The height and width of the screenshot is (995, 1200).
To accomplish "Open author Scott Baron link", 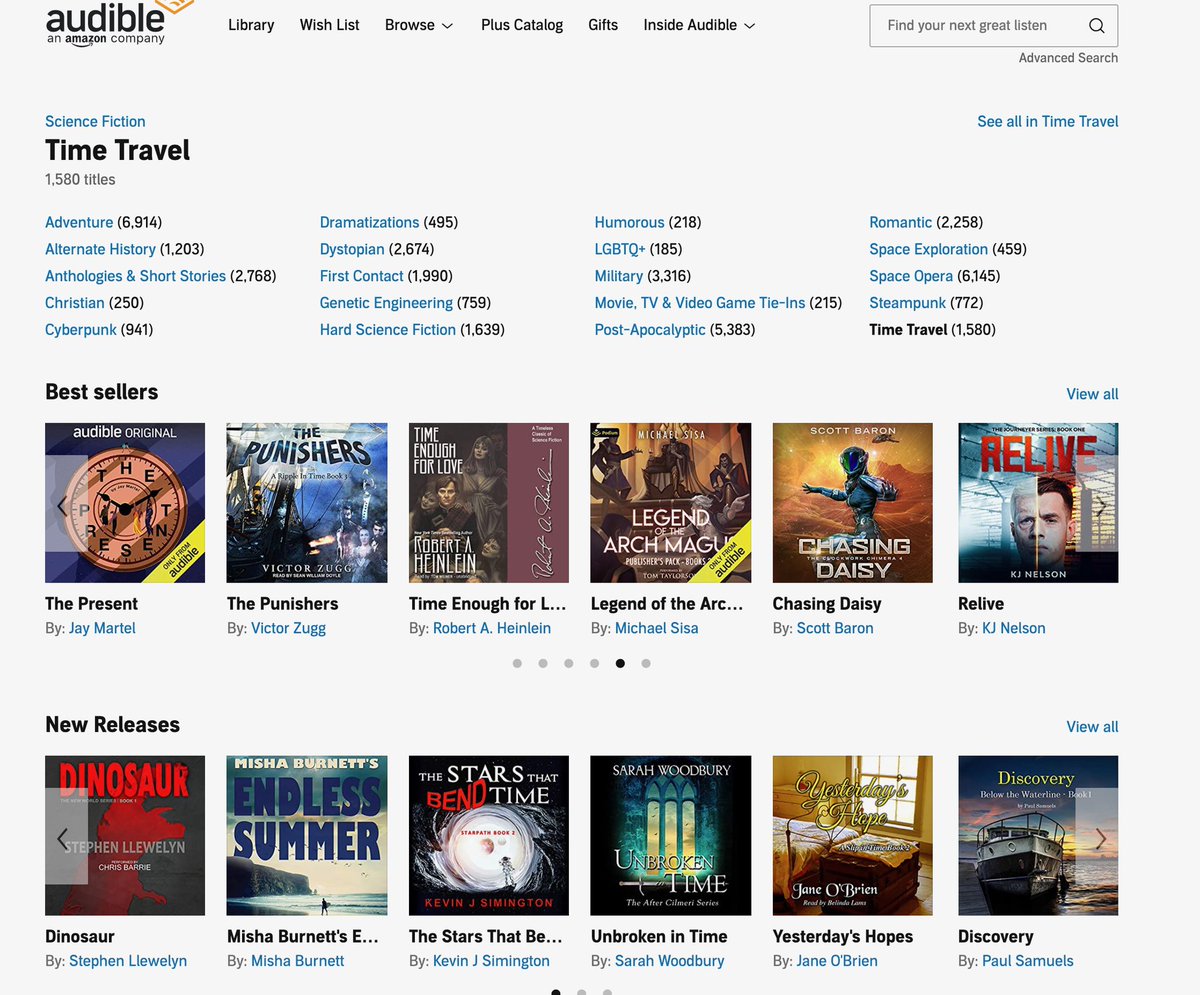I will [x=835, y=628].
